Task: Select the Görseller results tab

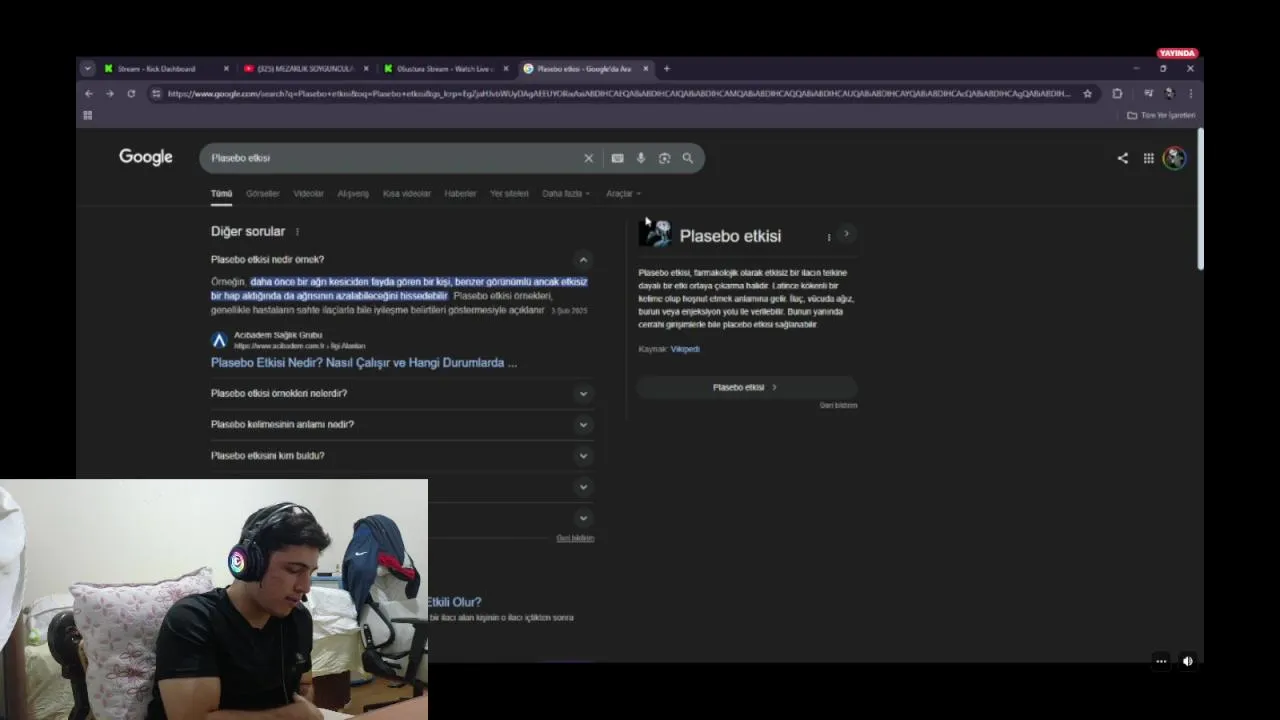Action: 263,193
